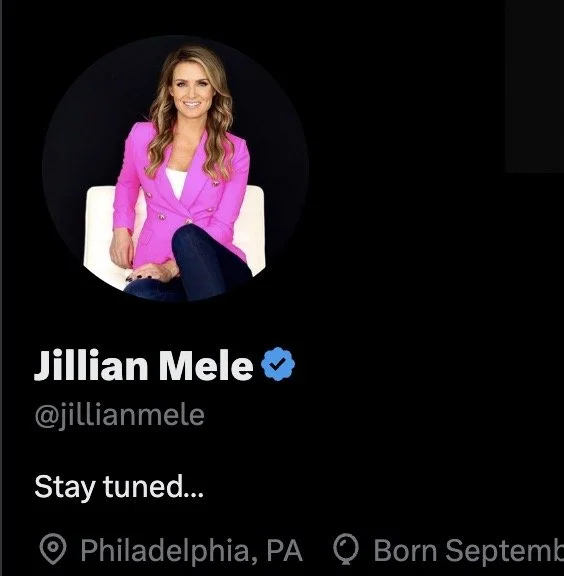The image size is (564, 576).
Task: Click the location pin icon
Action: [53, 549]
